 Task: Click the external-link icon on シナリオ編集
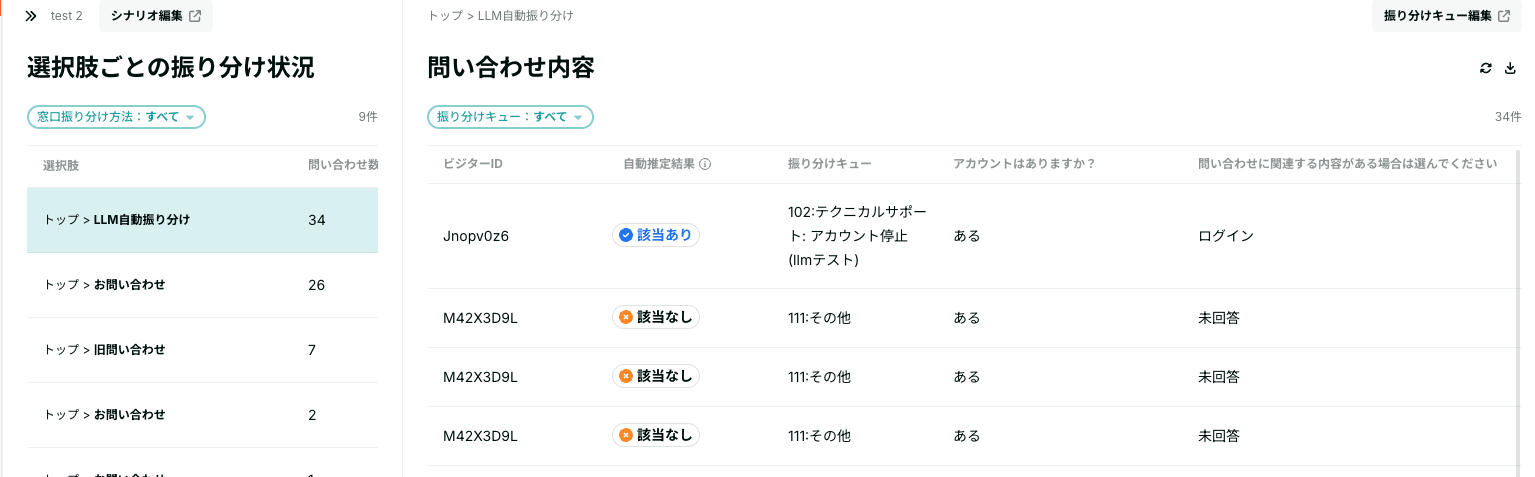(195, 16)
